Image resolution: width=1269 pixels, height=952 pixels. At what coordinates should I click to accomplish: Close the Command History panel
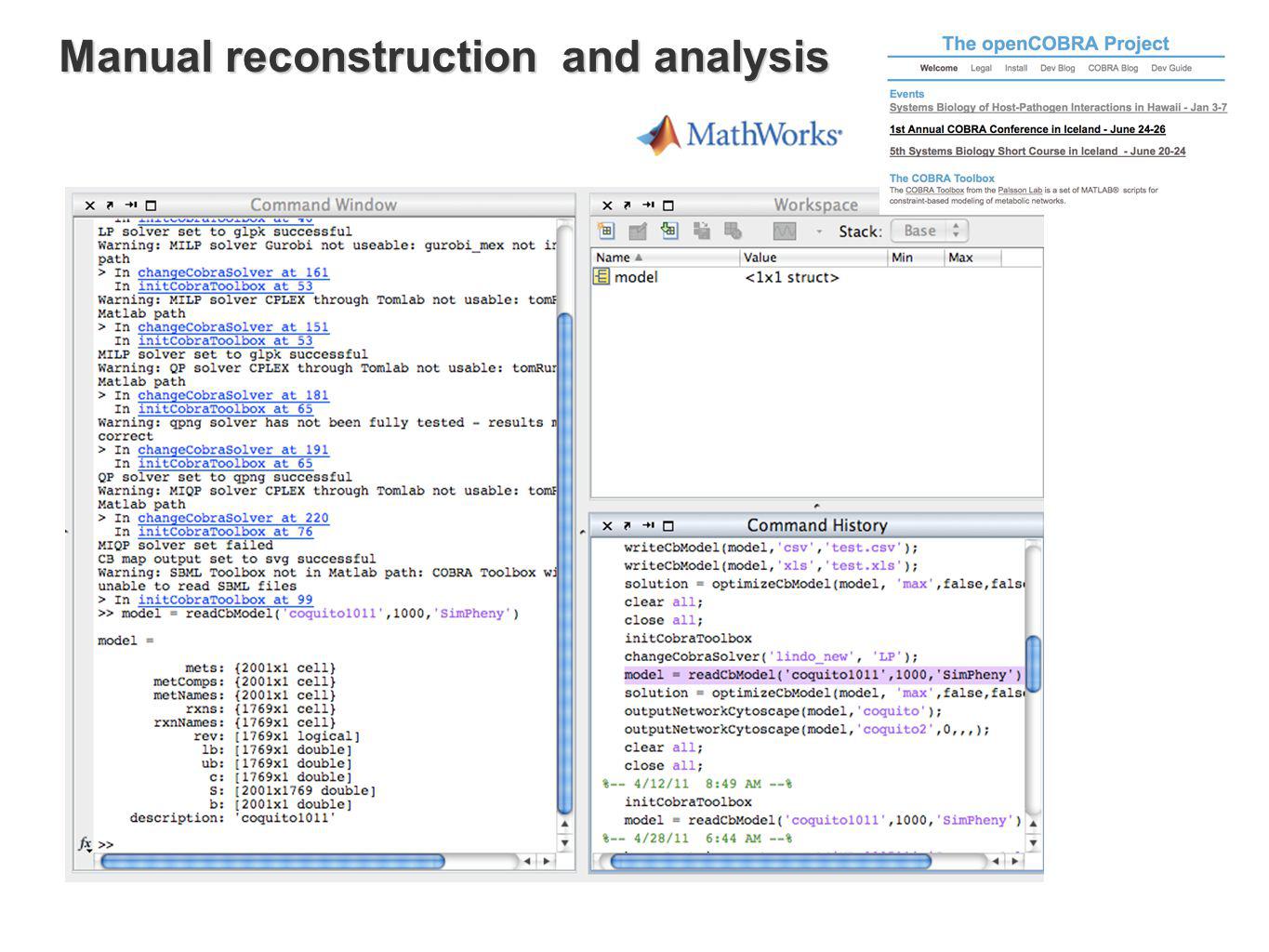[x=607, y=526]
